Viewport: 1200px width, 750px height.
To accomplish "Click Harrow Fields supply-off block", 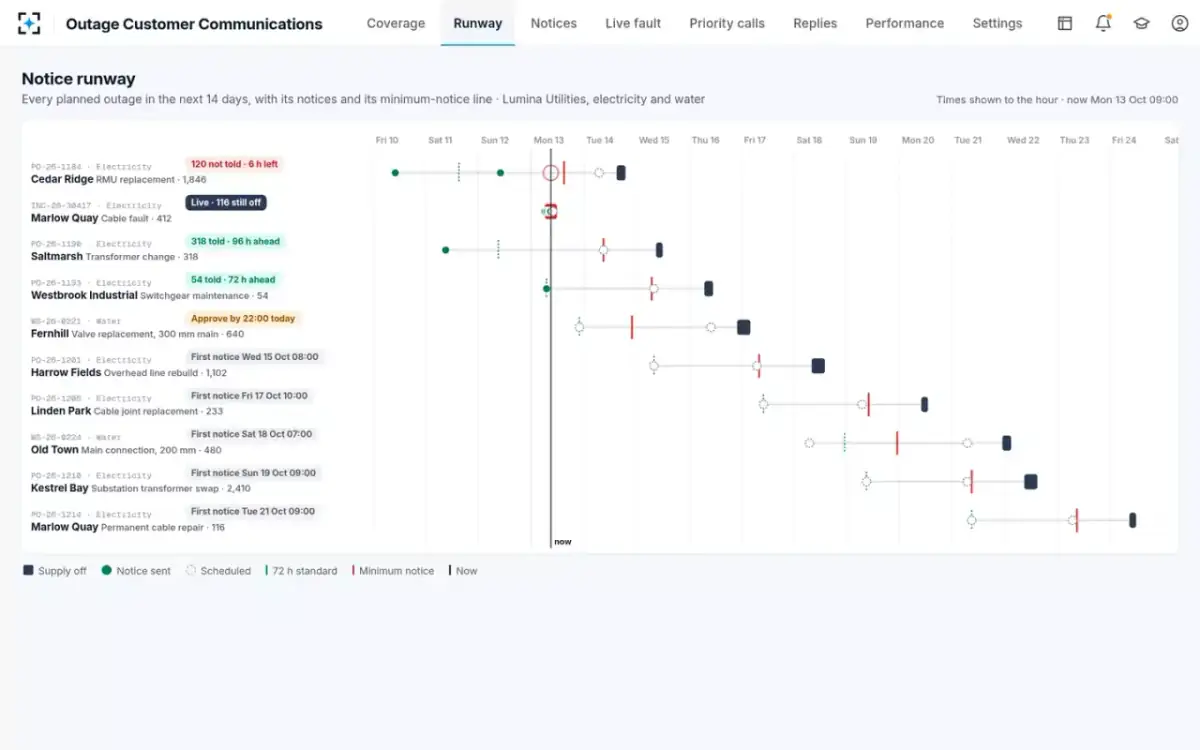I will pos(818,366).
